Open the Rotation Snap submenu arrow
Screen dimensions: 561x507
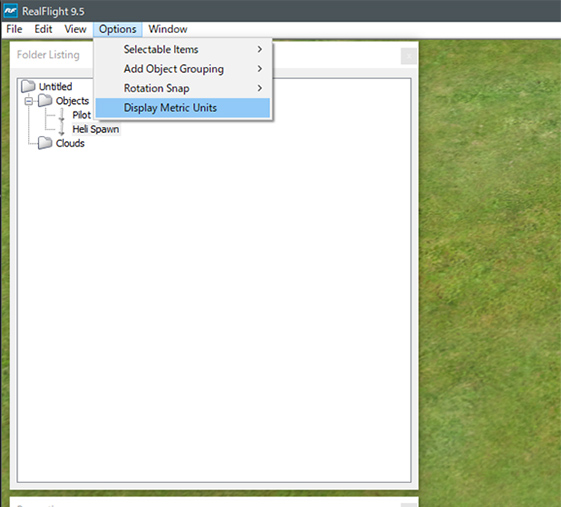tap(260, 88)
